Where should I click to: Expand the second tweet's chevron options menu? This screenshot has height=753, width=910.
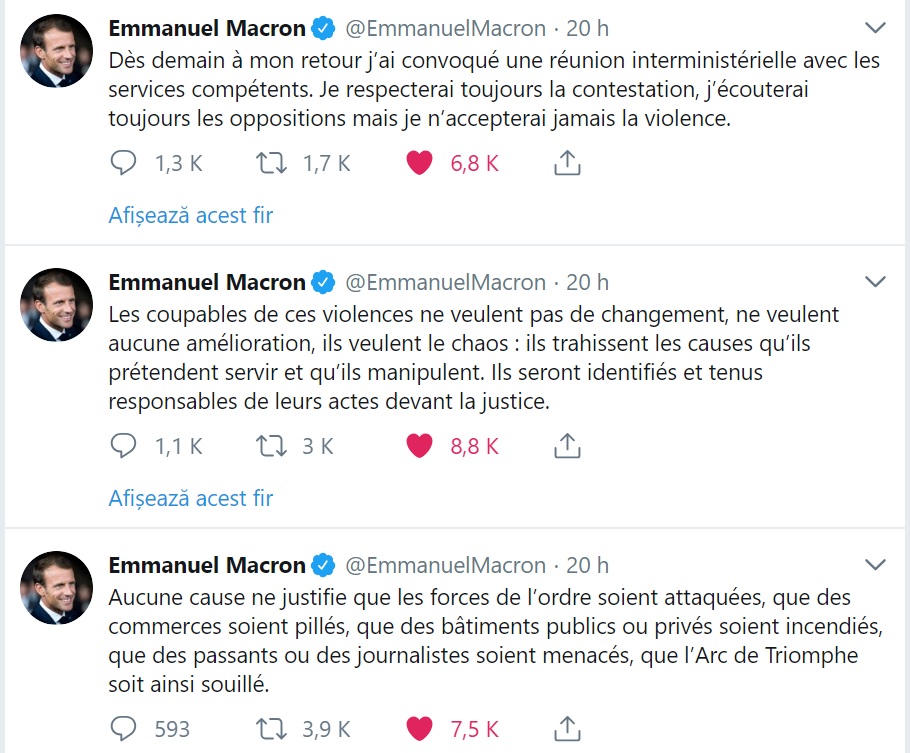tap(875, 282)
